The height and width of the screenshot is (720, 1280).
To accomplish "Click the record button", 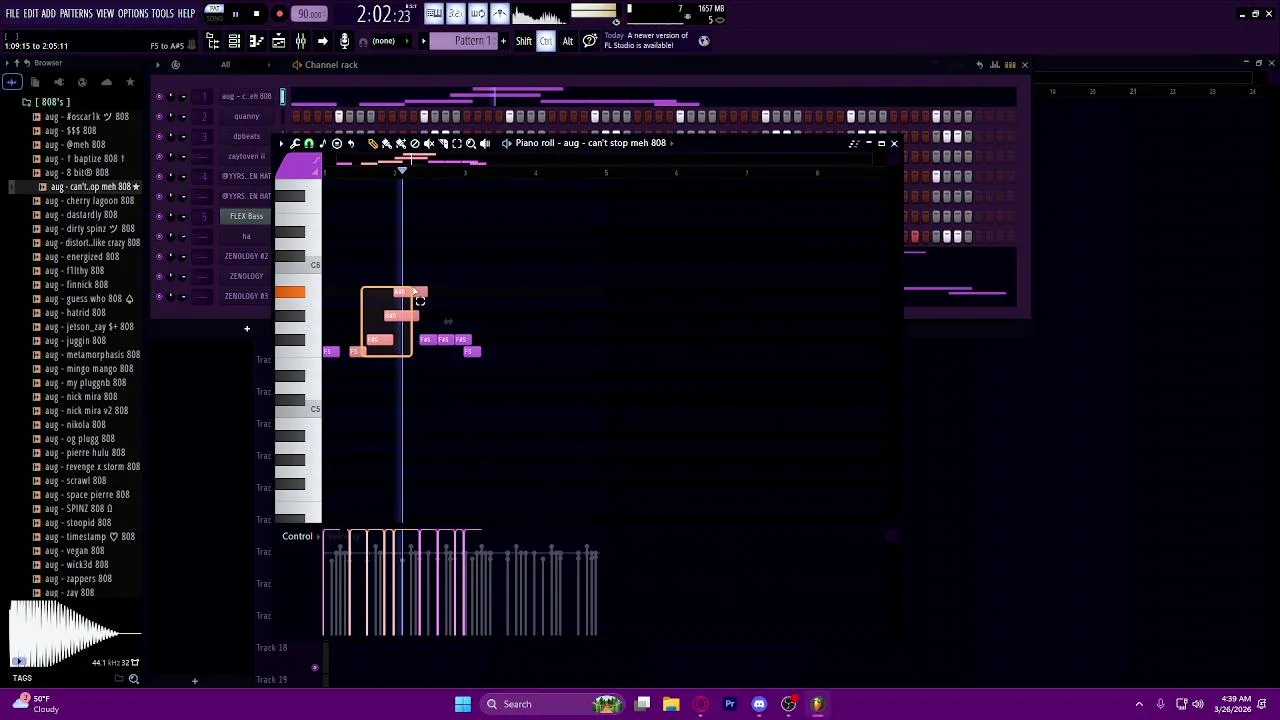I will coord(279,14).
